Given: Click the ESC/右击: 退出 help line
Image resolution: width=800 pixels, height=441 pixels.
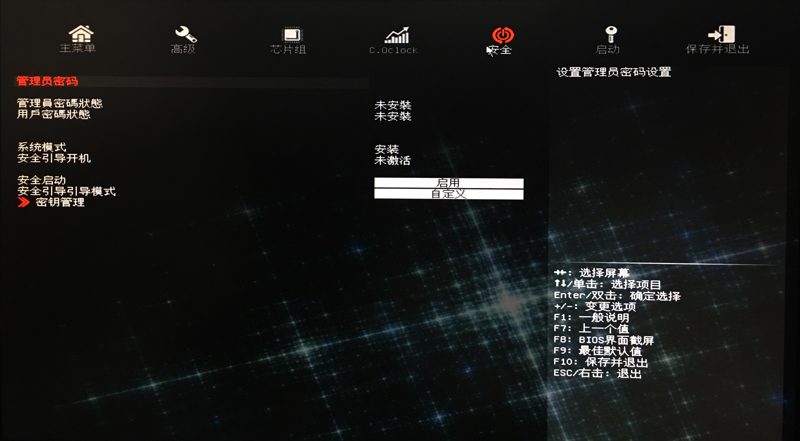Looking at the screenshot, I should click(597, 374).
